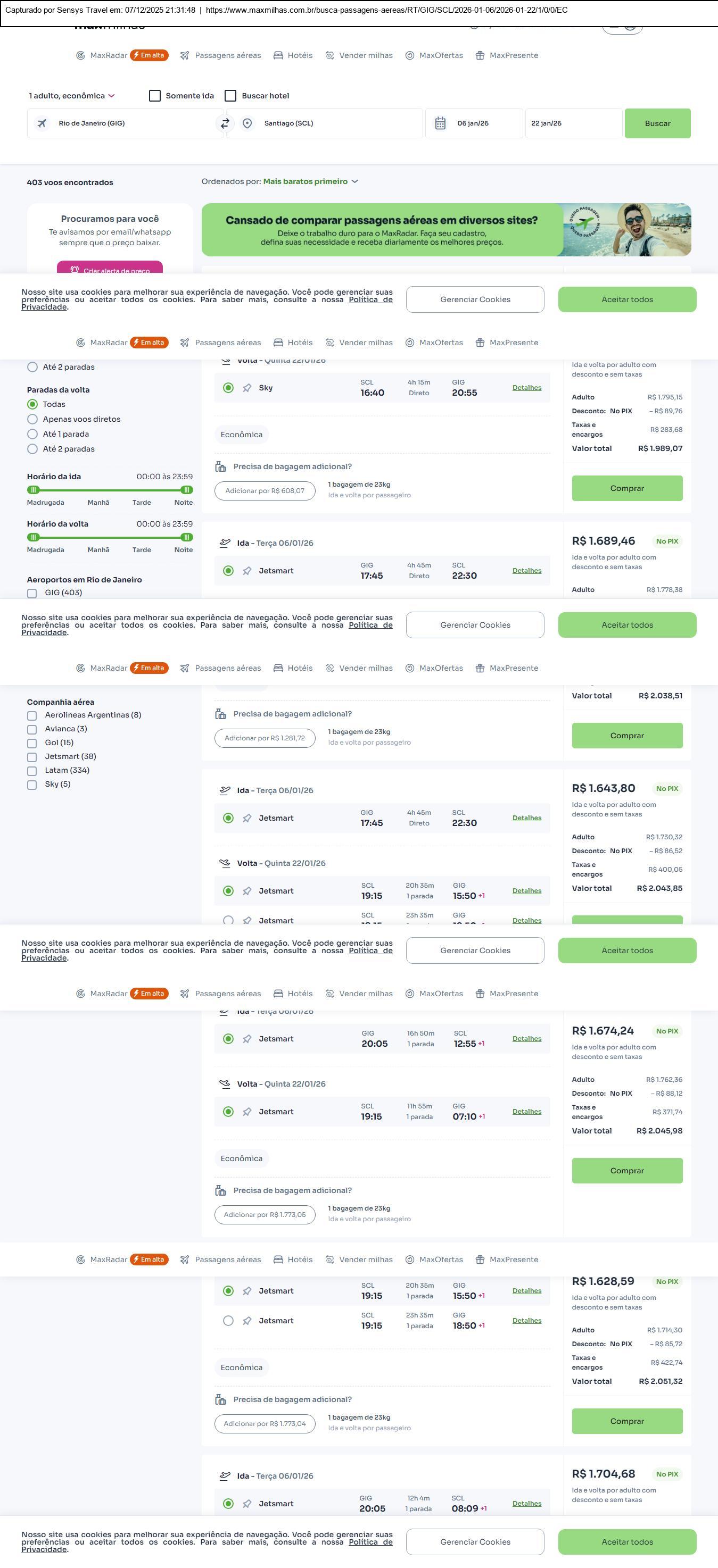Click the pin icon next to the Sky flight

pos(246,388)
